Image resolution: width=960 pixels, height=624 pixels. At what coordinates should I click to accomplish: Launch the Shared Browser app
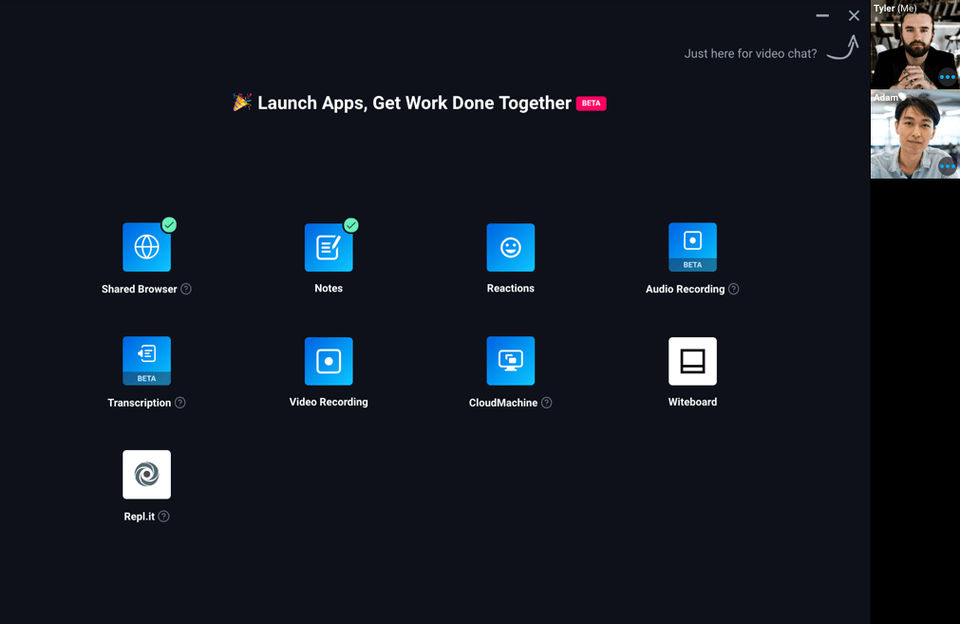(146, 247)
